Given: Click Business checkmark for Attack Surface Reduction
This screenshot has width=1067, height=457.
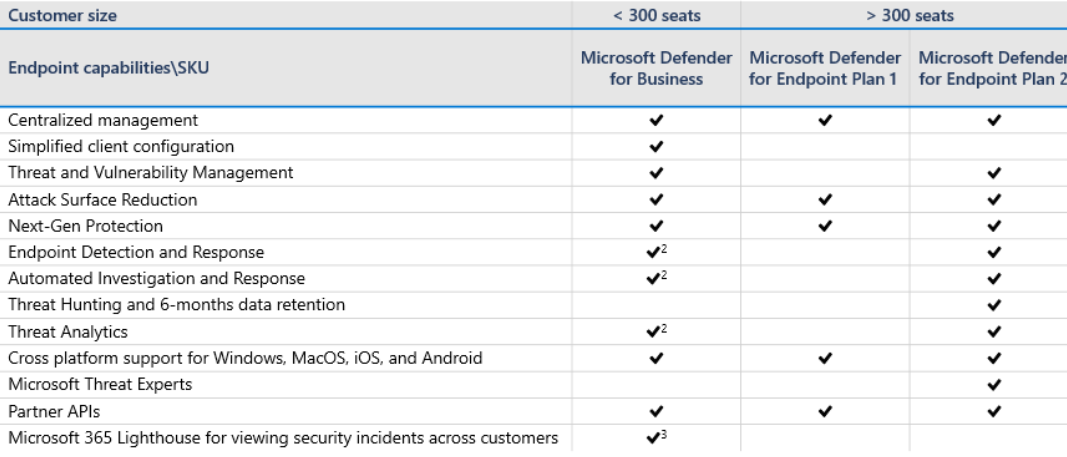Looking at the screenshot, I should [656, 200].
